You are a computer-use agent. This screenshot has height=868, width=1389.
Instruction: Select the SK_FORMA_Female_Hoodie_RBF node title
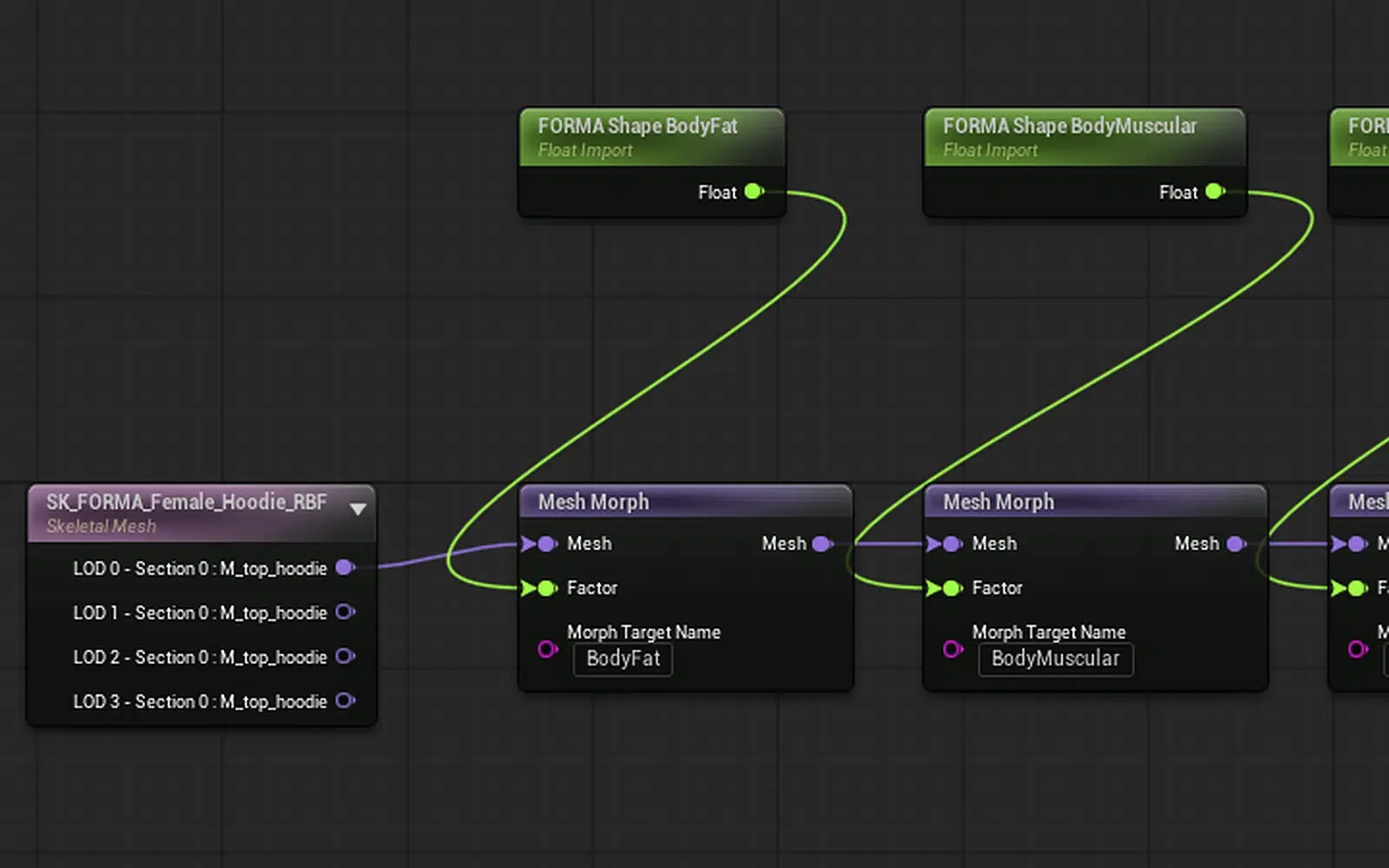click(187, 502)
